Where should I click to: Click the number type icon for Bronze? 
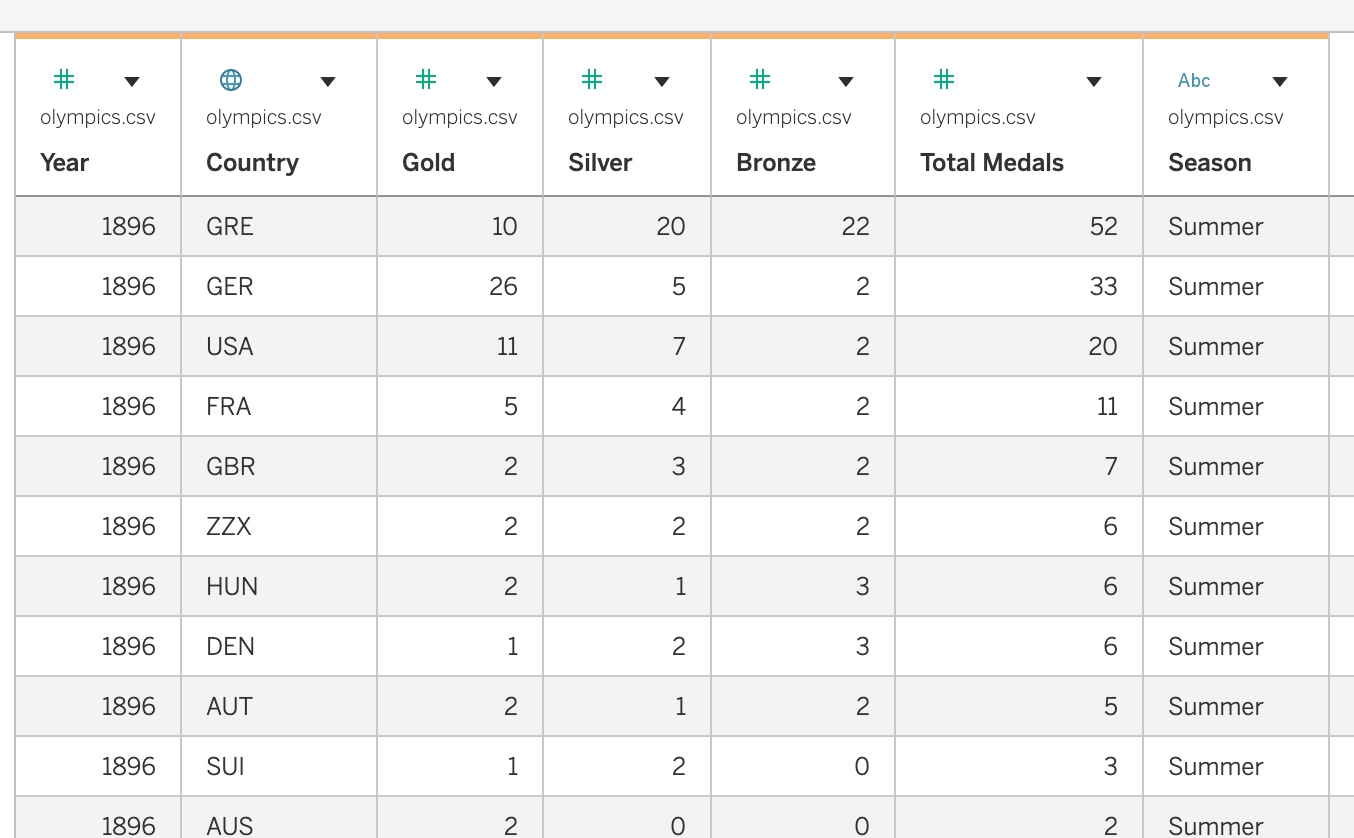760,80
